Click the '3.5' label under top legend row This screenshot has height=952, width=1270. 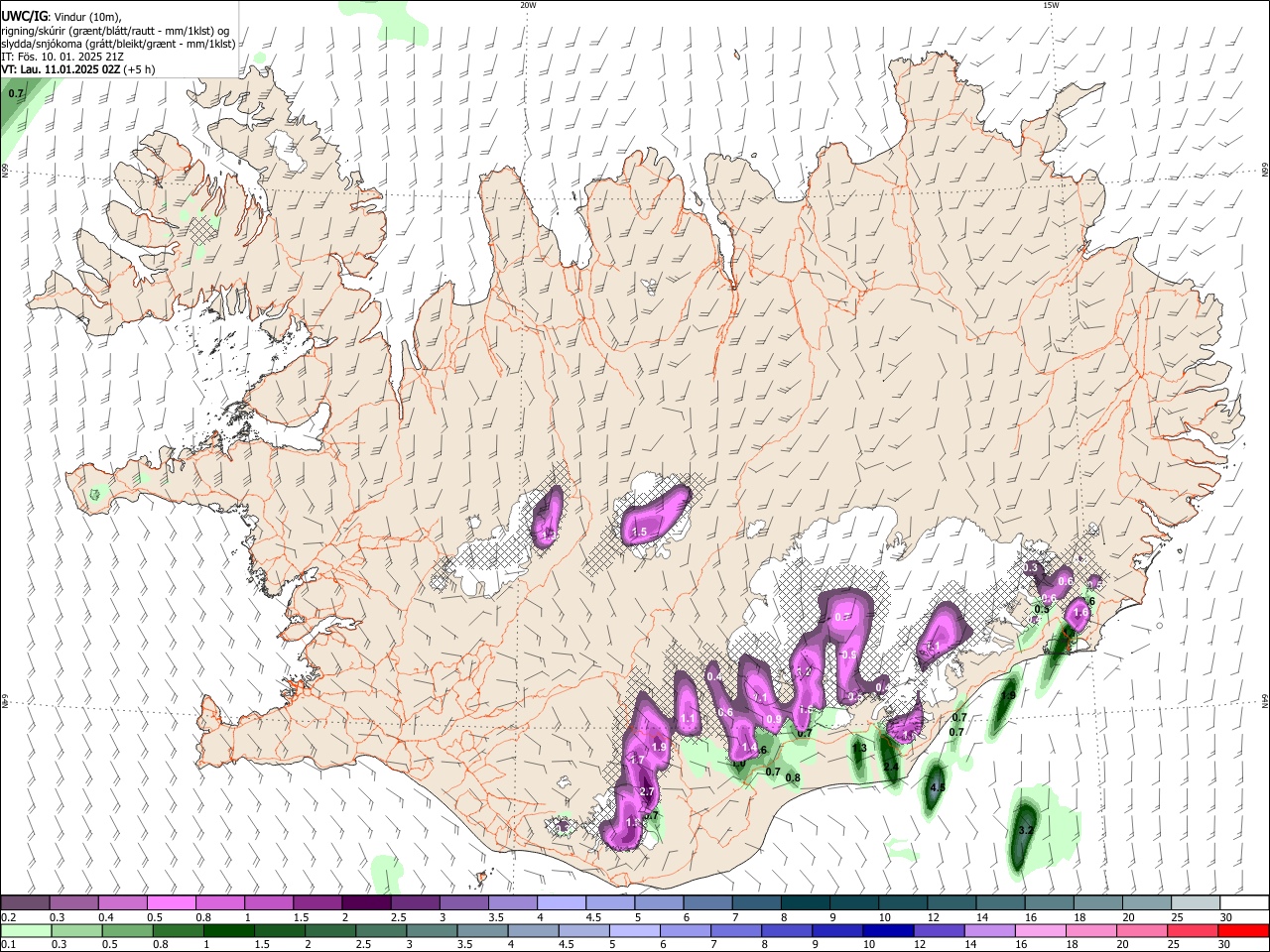[496, 917]
